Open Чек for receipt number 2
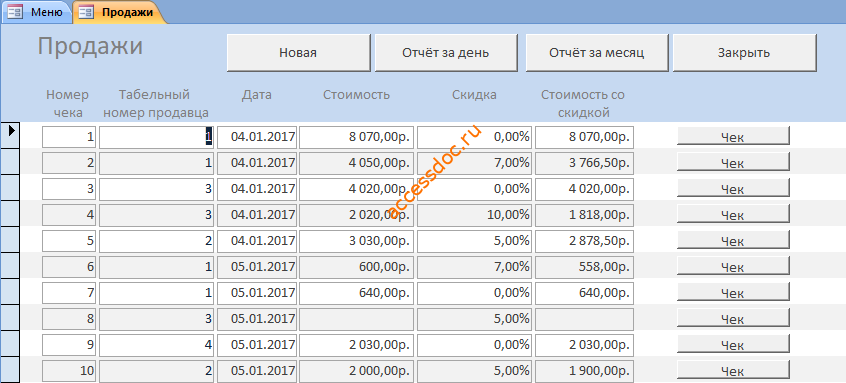 coord(733,162)
